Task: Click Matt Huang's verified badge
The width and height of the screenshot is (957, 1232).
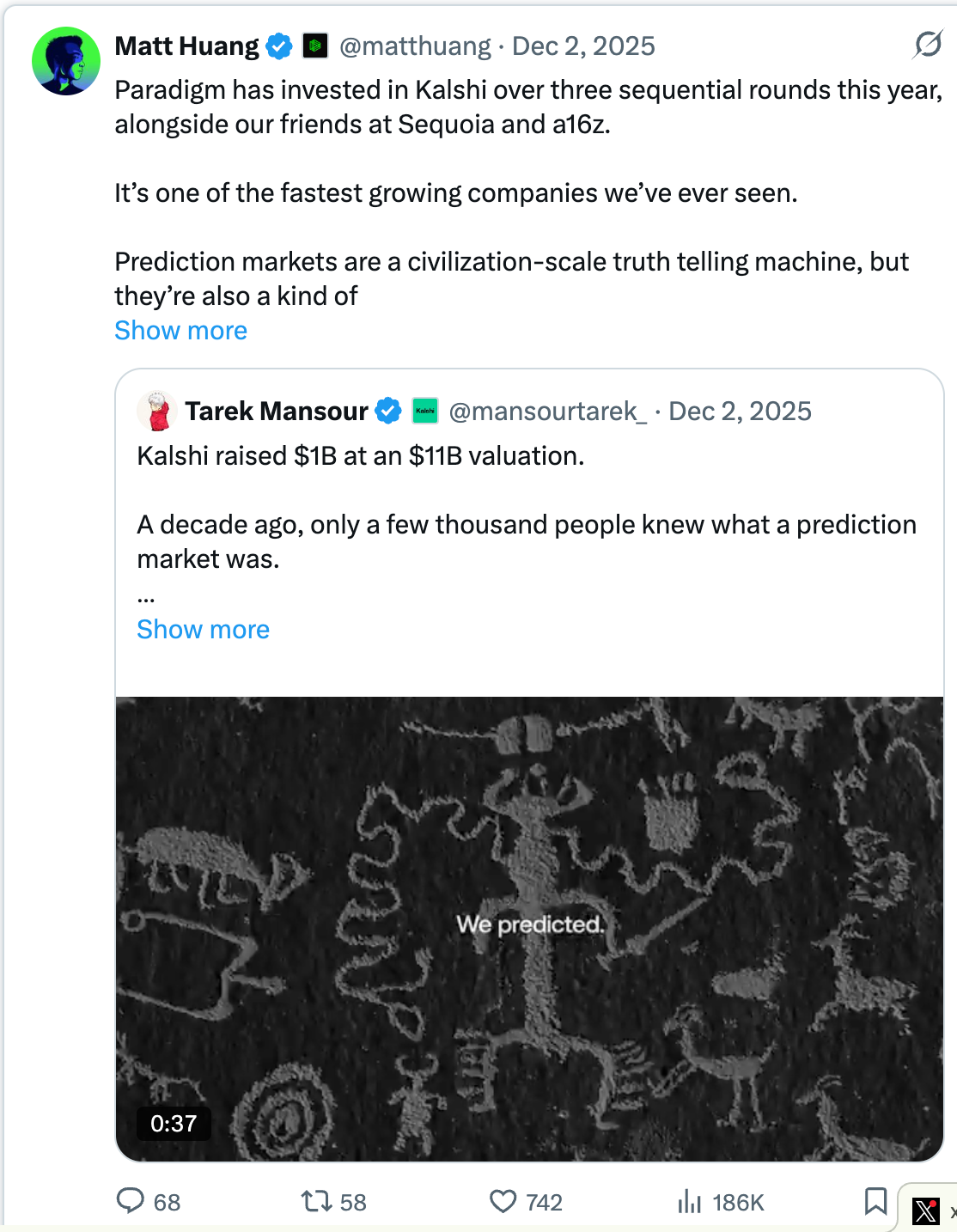Action: click(x=279, y=46)
